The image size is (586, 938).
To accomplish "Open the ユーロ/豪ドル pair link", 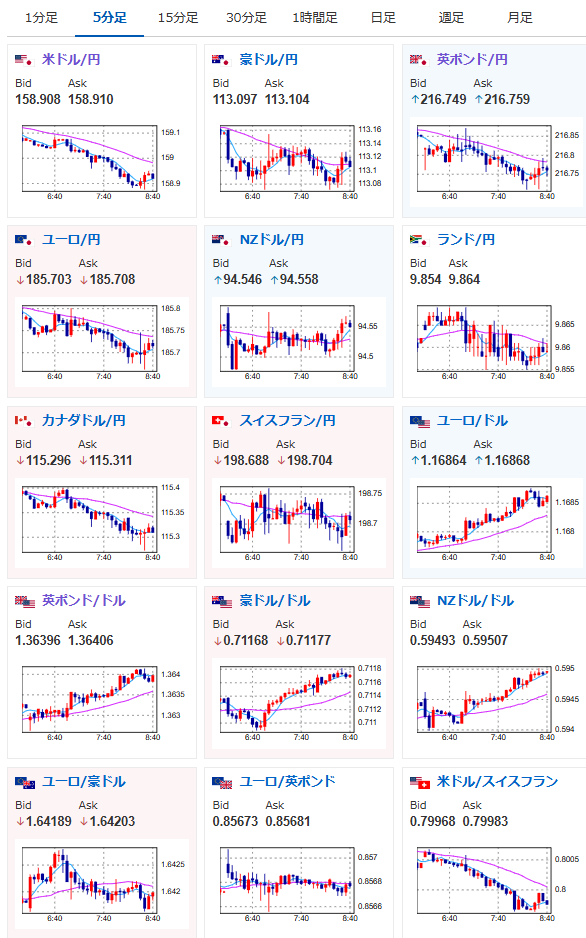I will pyautogui.click(x=84, y=781).
